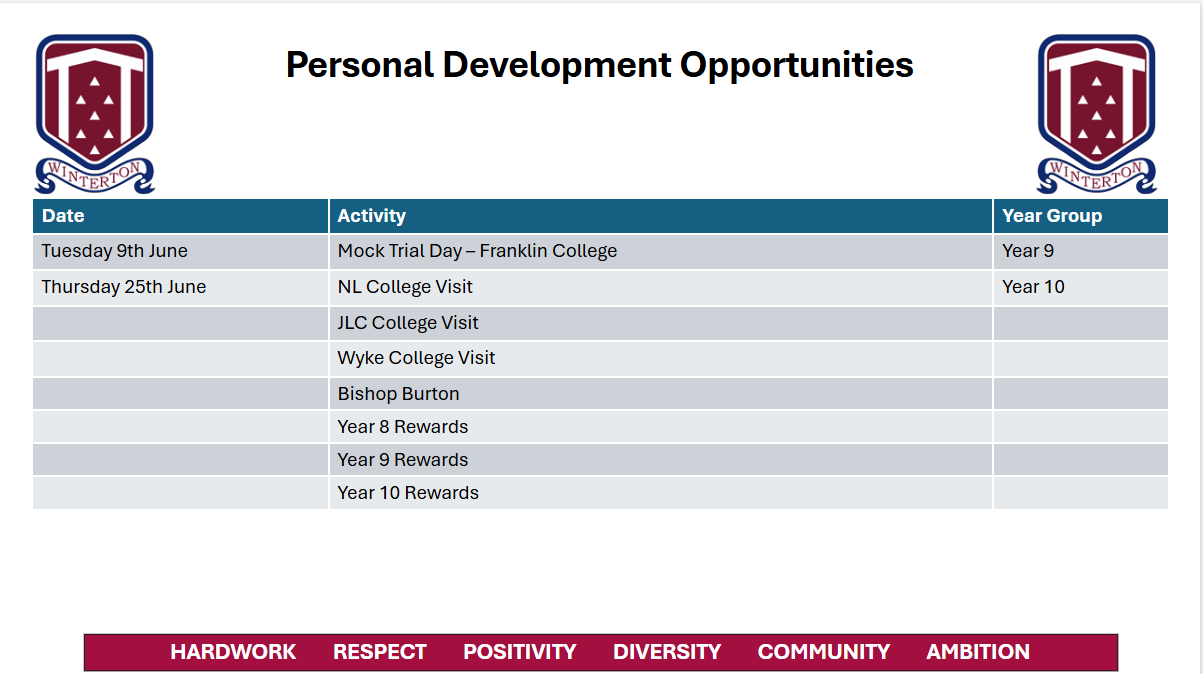Click the Activity column header

coord(371,216)
